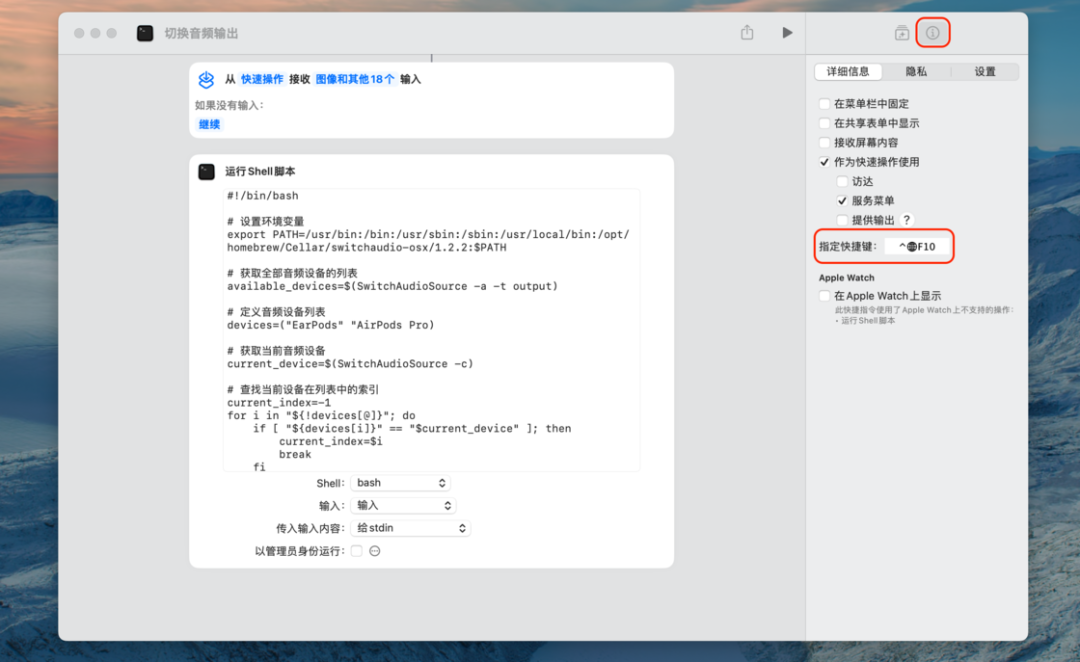Enable 在菜单栏中固定 checkbox
The image size is (1080, 662).
(x=824, y=104)
